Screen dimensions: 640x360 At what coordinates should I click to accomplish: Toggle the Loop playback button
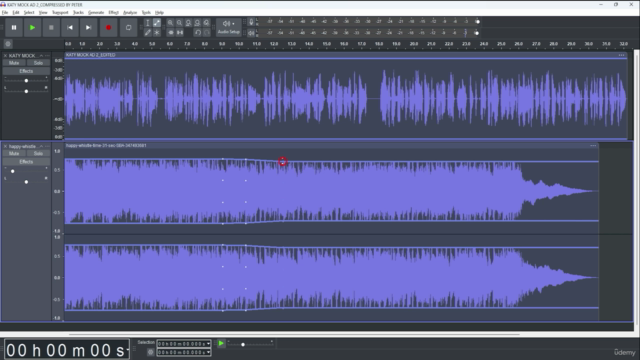click(128, 28)
